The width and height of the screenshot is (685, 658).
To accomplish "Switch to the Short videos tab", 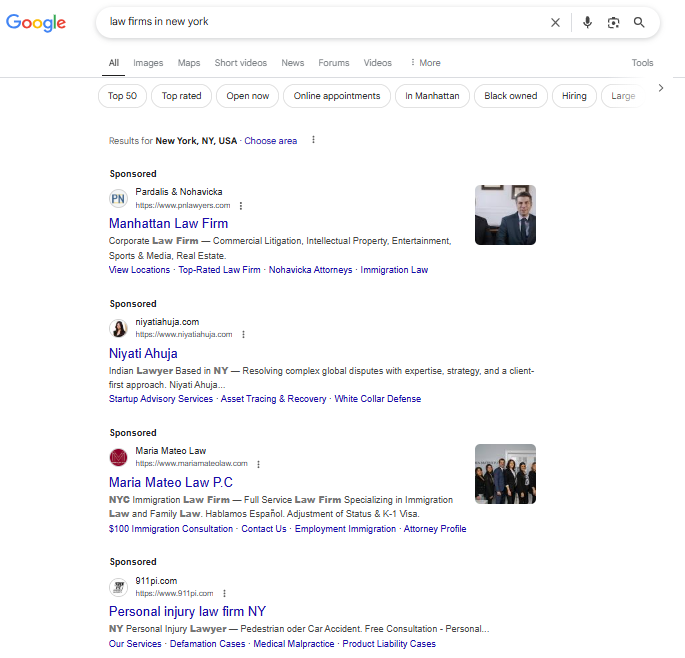I will pyautogui.click(x=241, y=63).
